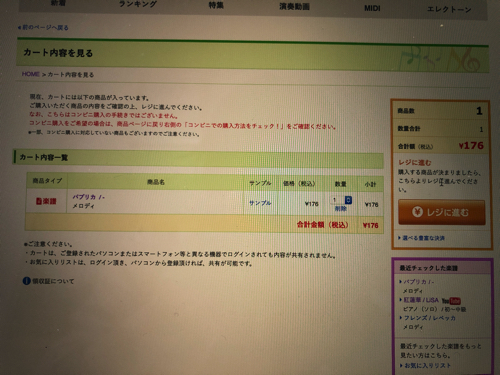Open the 特集 tab
500x375 pixels.
(x=216, y=5)
